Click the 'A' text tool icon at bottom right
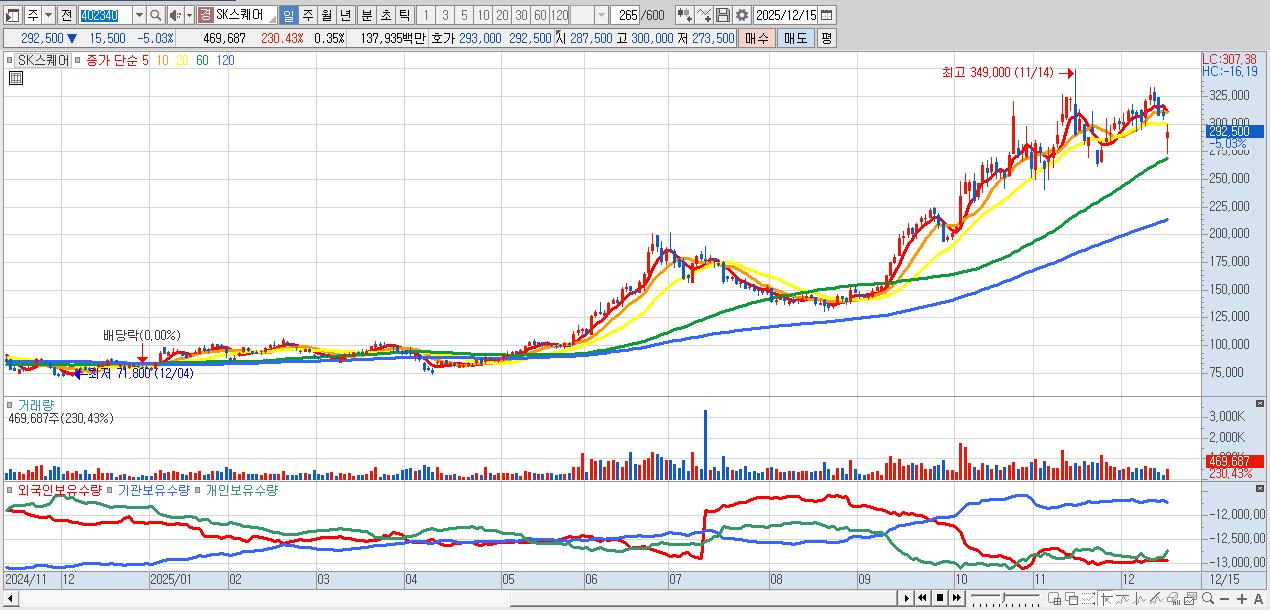The height and width of the screenshot is (610, 1270). tap(1258, 599)
